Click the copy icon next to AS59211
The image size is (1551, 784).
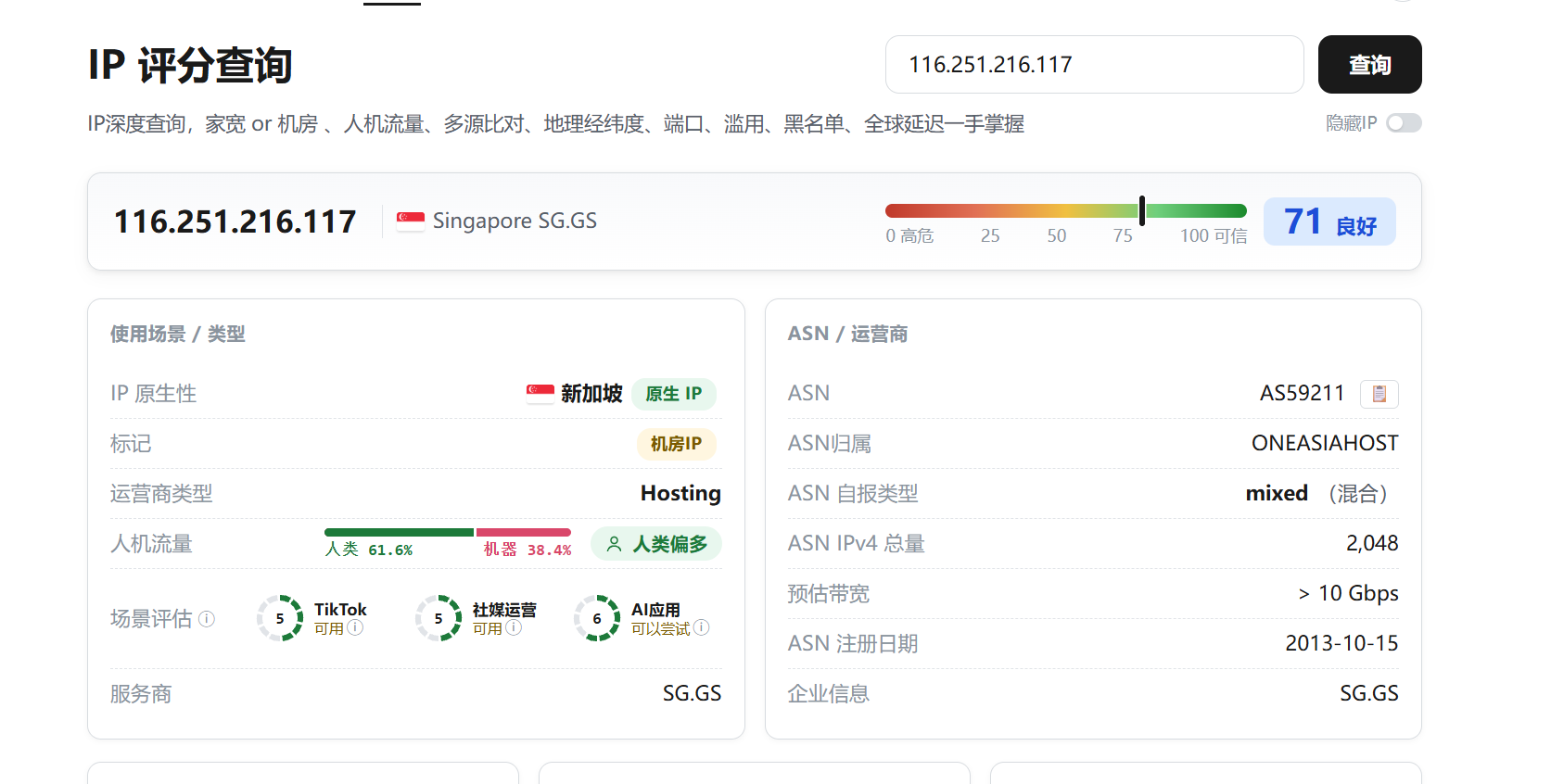click(x=1379, y=394)
